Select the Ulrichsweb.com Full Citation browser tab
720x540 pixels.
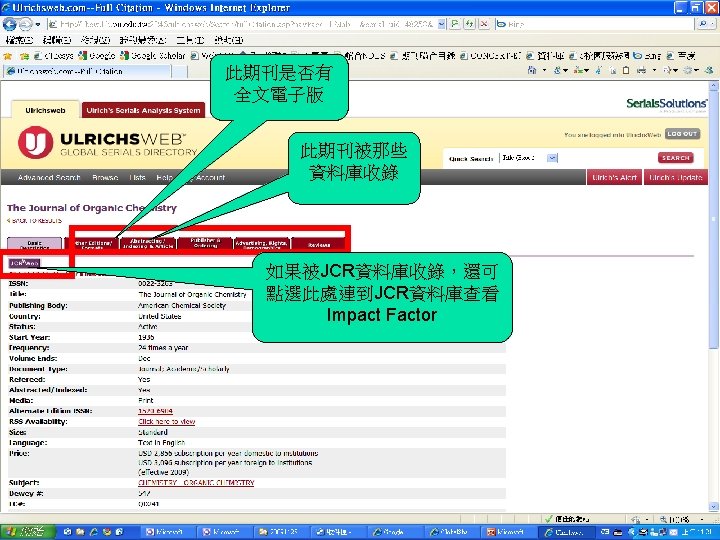[87, 71]
